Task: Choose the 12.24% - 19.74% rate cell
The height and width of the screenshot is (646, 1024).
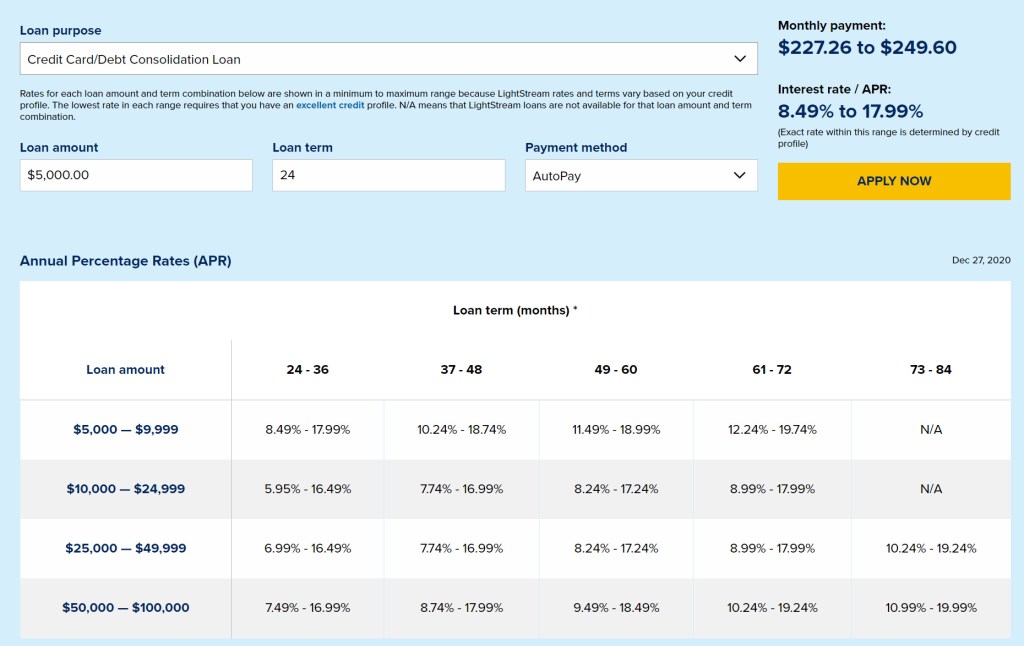Action: tap(772, 430)
